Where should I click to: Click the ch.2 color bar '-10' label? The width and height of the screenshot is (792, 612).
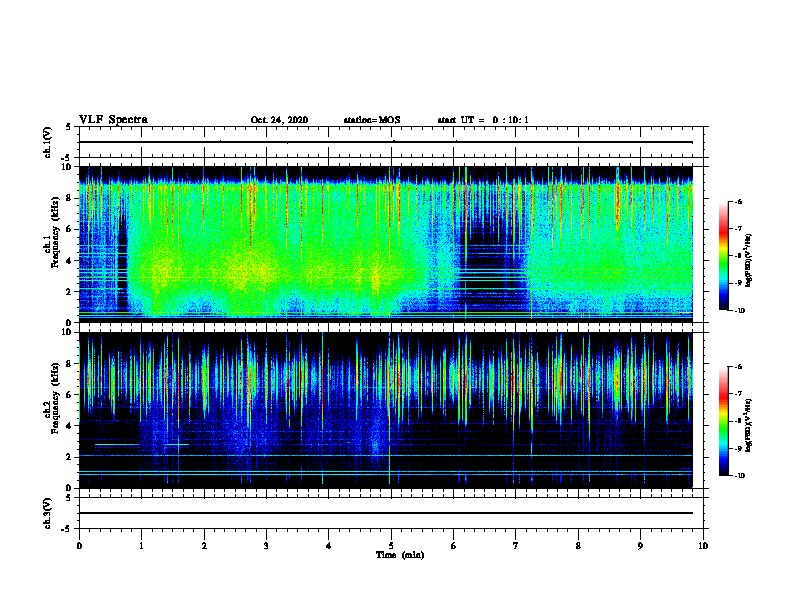[739, 476]
